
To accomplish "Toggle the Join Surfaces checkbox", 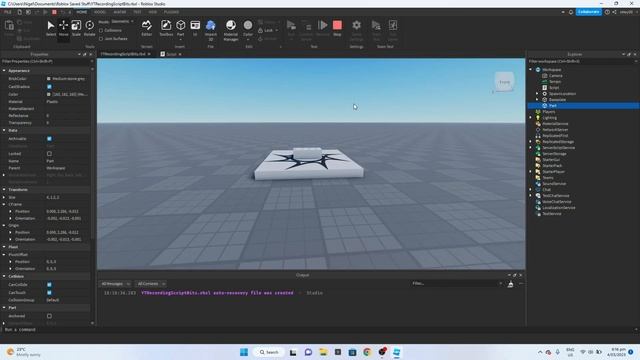I will click(101, 39).
